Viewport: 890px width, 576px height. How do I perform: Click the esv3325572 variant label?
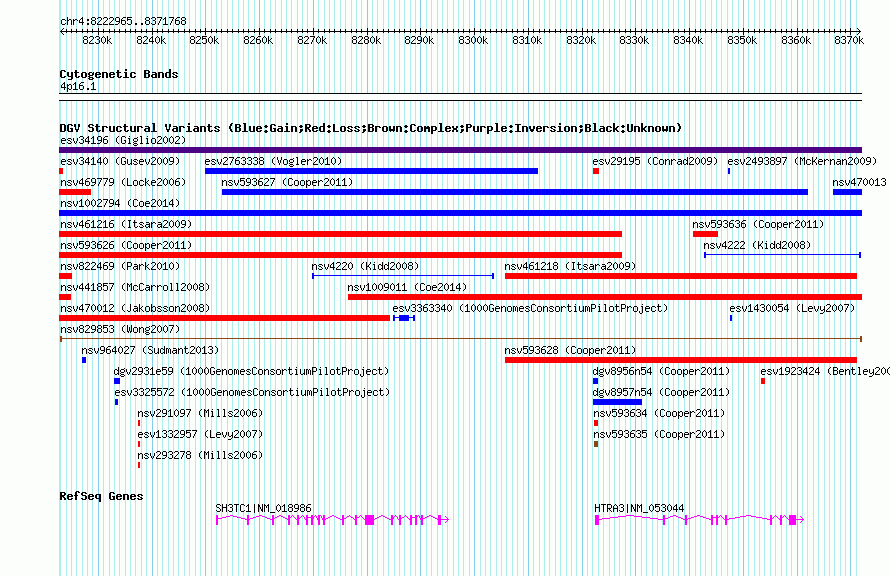tap(252, 392)
